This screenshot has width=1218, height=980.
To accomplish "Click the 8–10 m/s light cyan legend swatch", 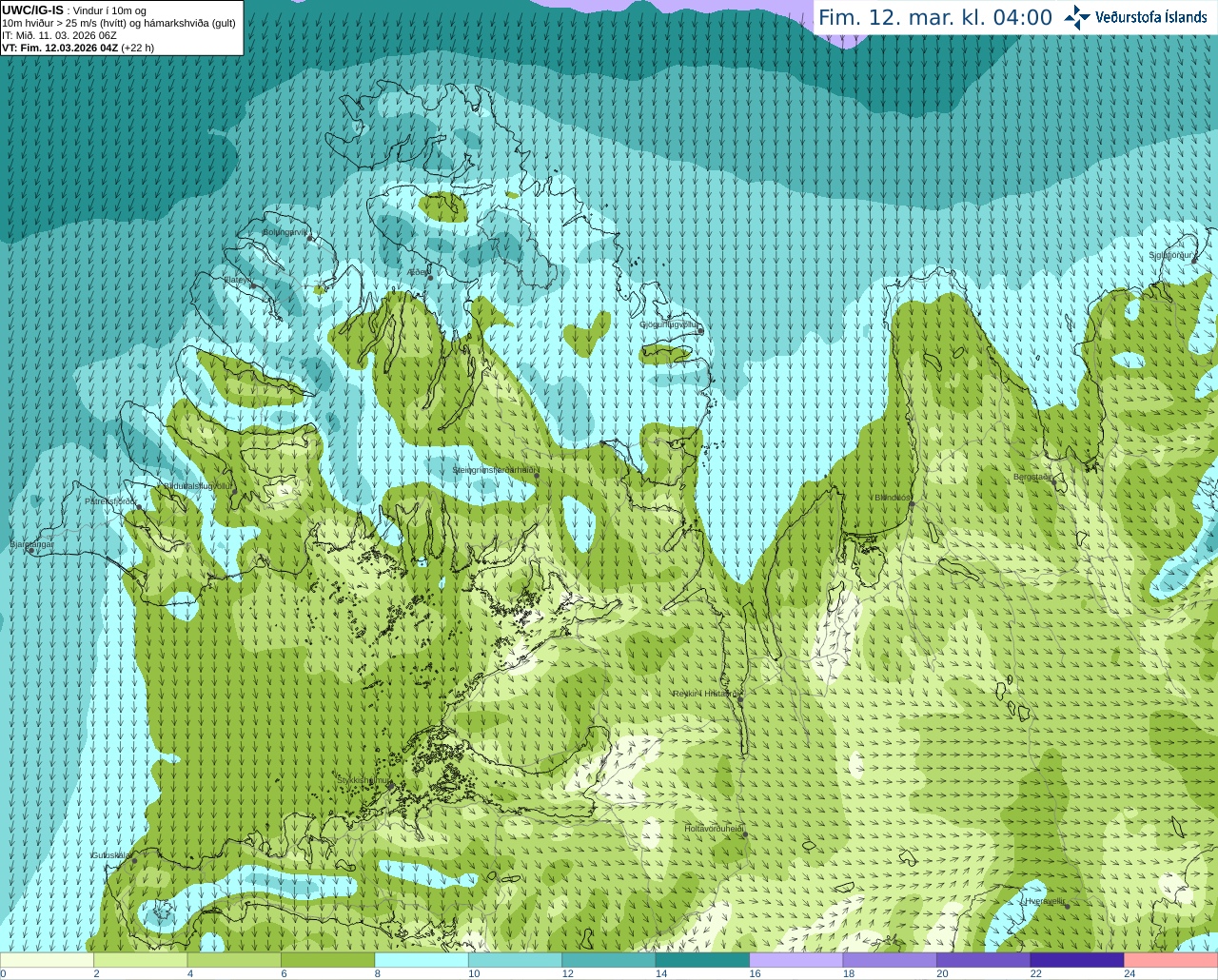I will point(422,960).
